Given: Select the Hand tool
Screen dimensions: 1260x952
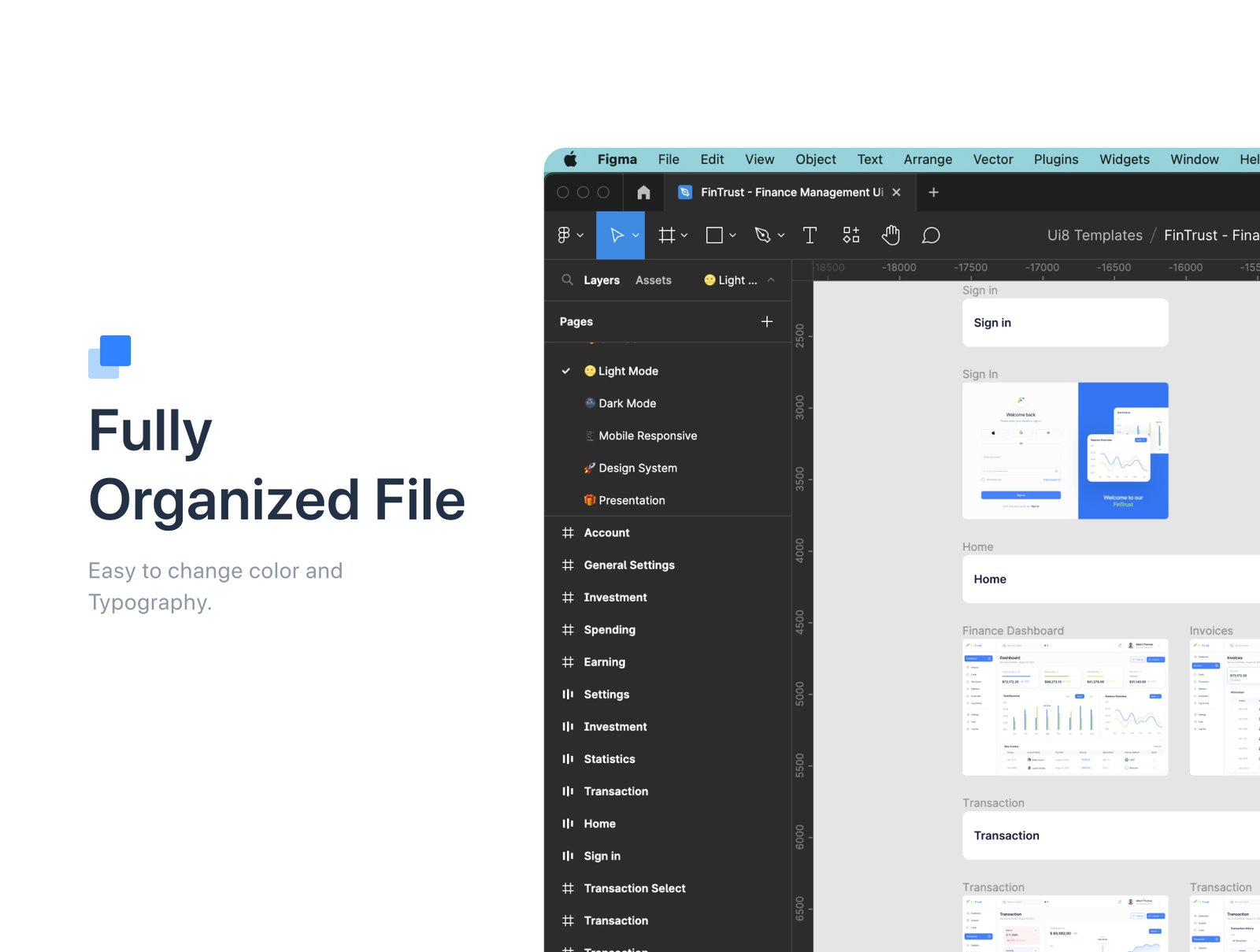Looking at the screenshot, I should coord(891,235).
